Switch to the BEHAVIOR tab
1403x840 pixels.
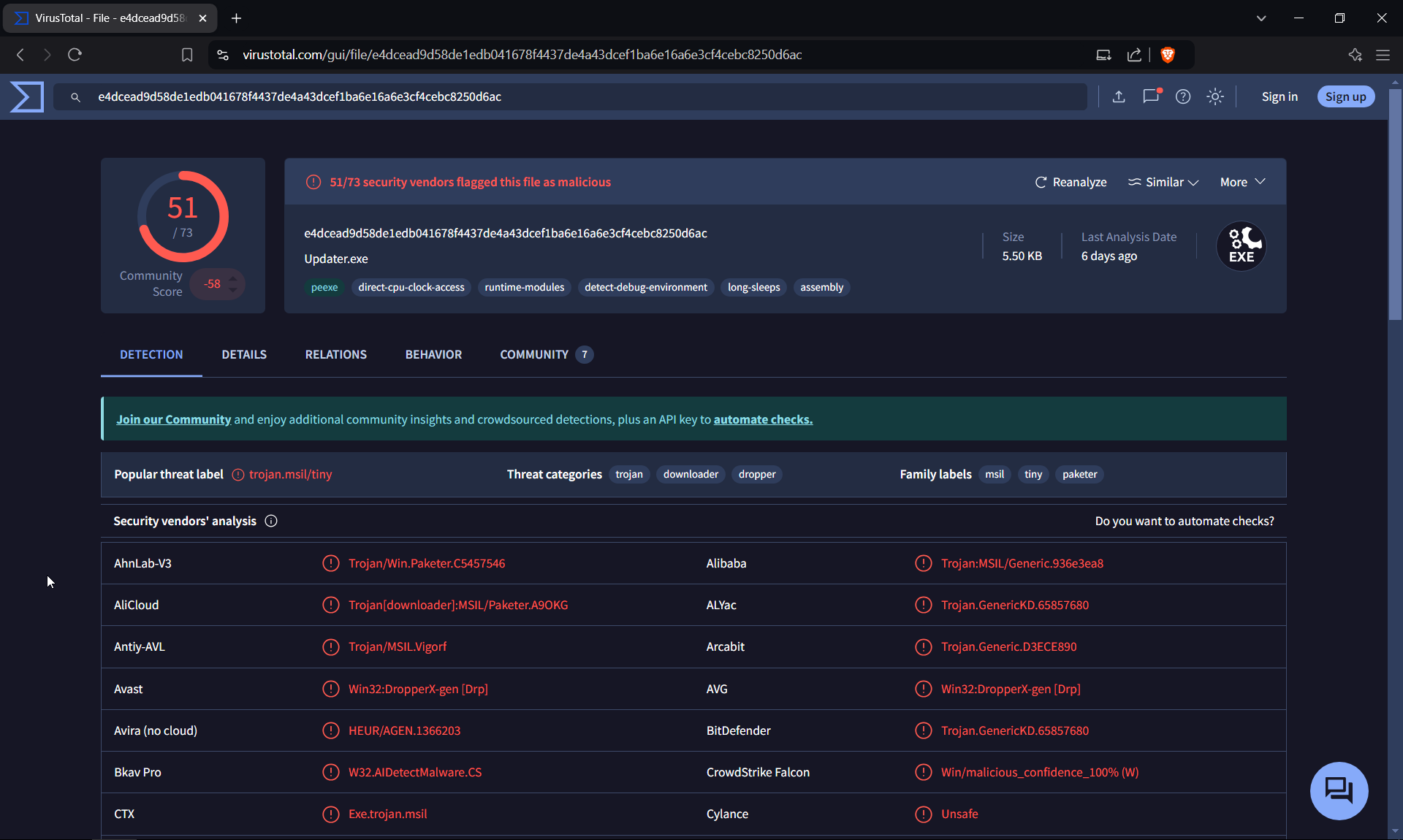433,354
